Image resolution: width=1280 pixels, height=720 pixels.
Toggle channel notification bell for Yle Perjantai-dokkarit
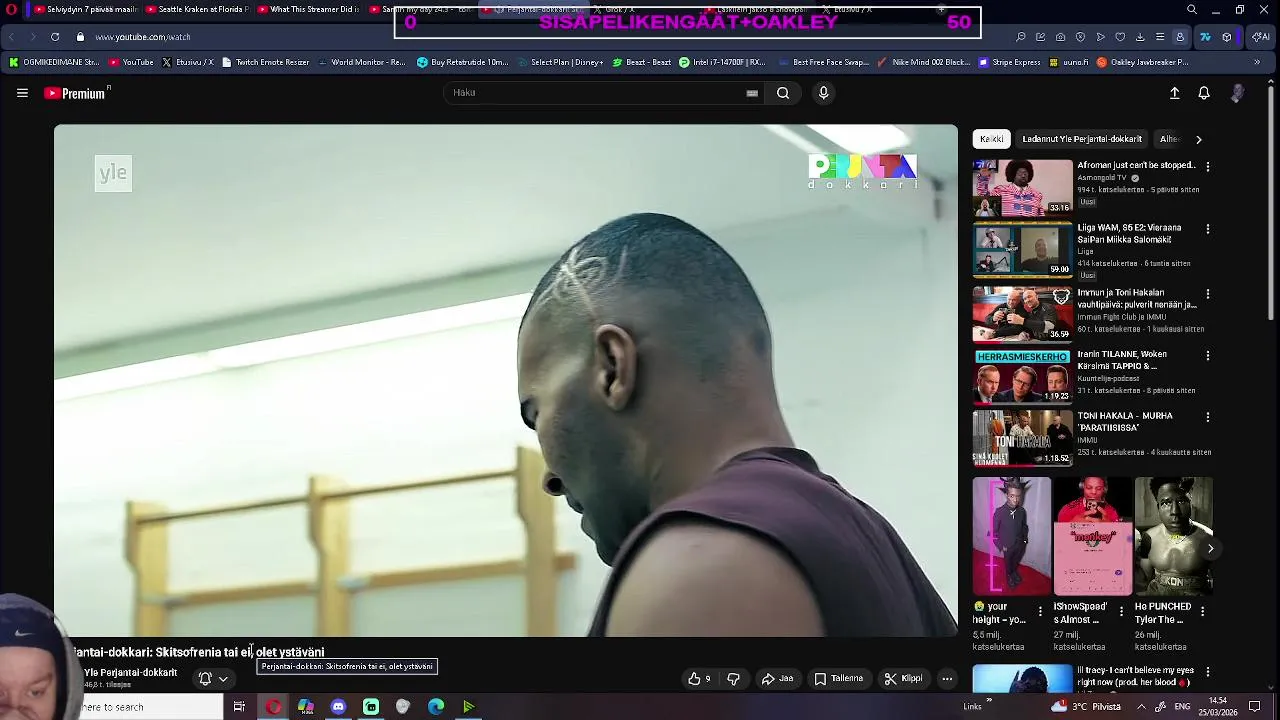(x=205, y=679)
